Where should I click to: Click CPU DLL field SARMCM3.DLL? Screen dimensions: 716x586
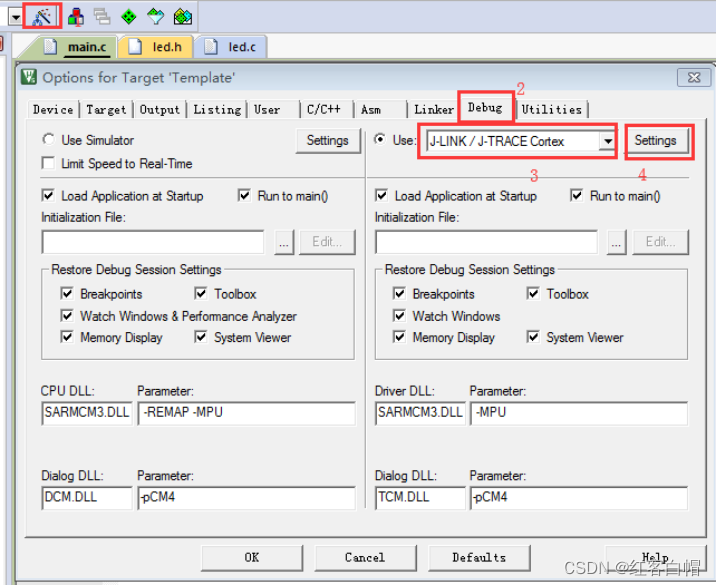point(87,413)
